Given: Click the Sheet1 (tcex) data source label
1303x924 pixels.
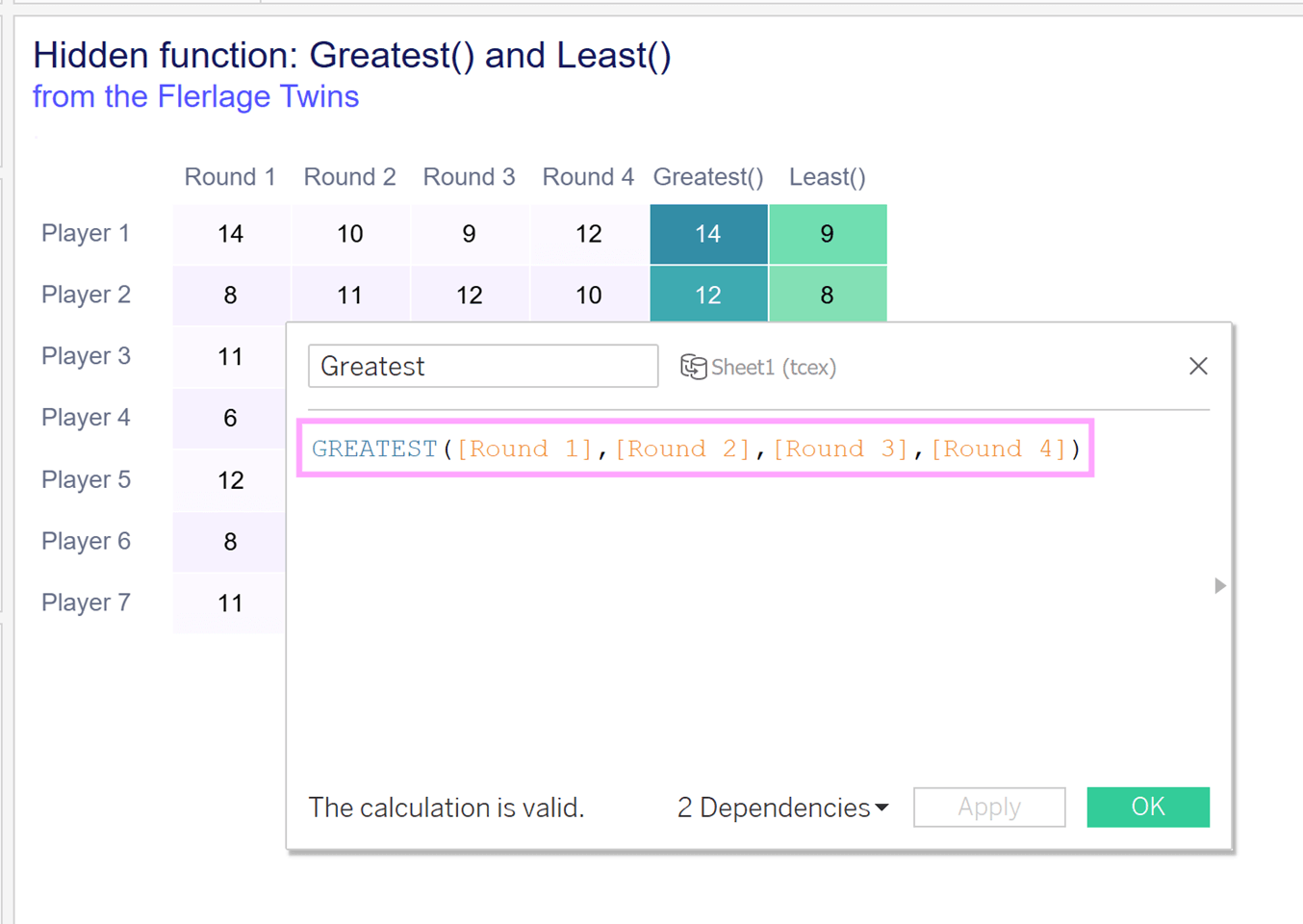Looking at the screenshot, I should 774,367.
